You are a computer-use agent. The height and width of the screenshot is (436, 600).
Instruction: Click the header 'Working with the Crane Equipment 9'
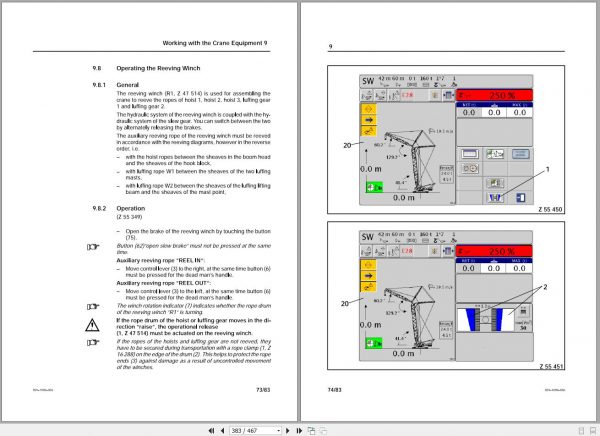pyautogui.click(x=215, y=43)
